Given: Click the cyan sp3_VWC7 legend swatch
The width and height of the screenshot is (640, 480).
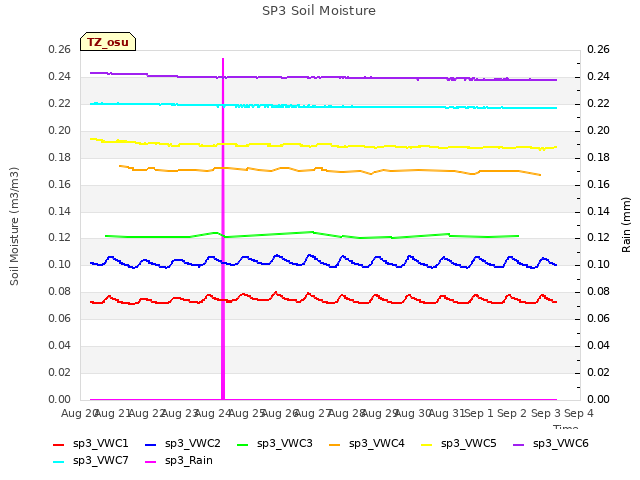Looking at the screenshot, I should (x=59, y=462).
